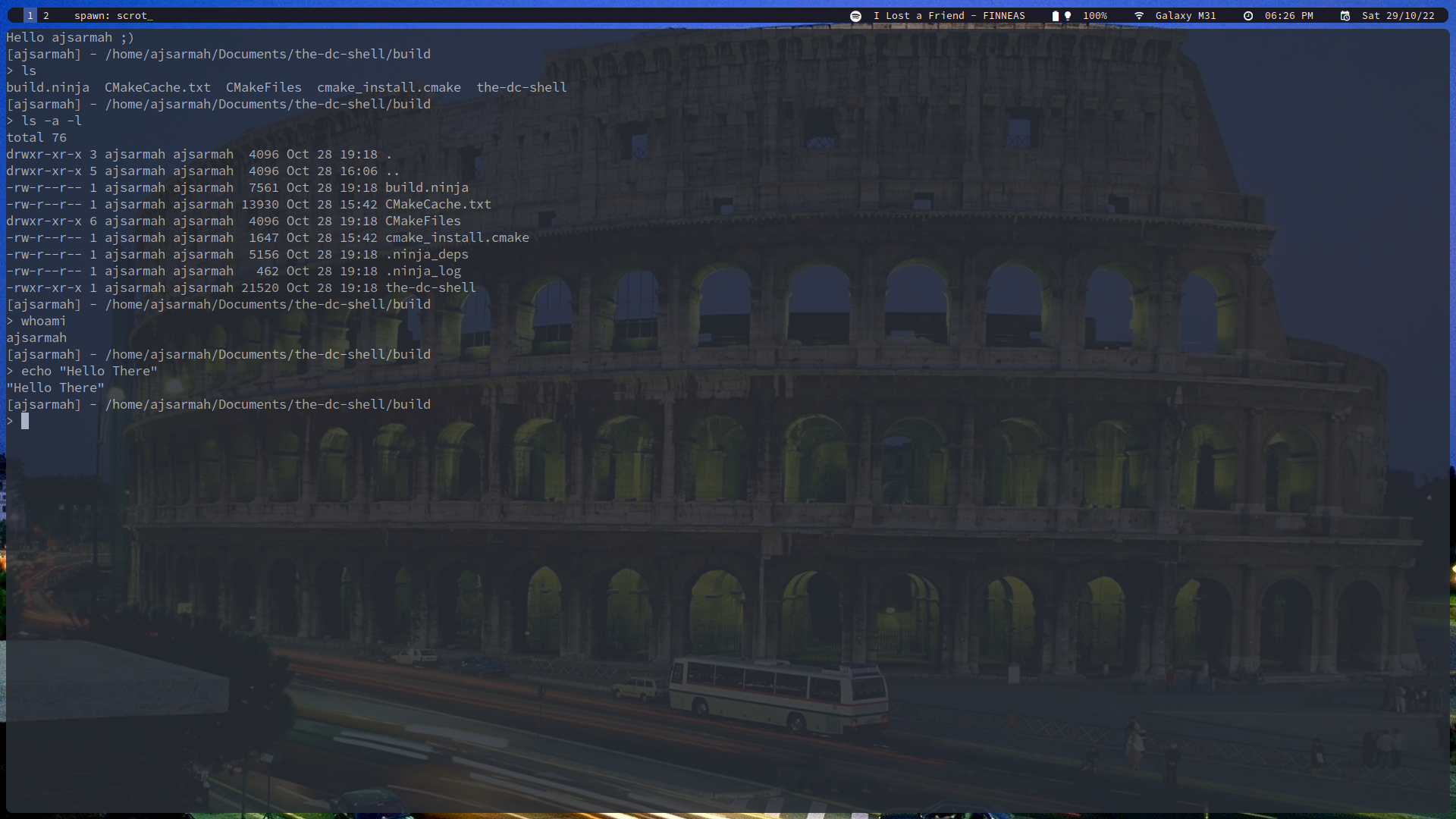Click the parent directory .. entry row
The width and height of the screenshot is (1456, 819).
203,171
